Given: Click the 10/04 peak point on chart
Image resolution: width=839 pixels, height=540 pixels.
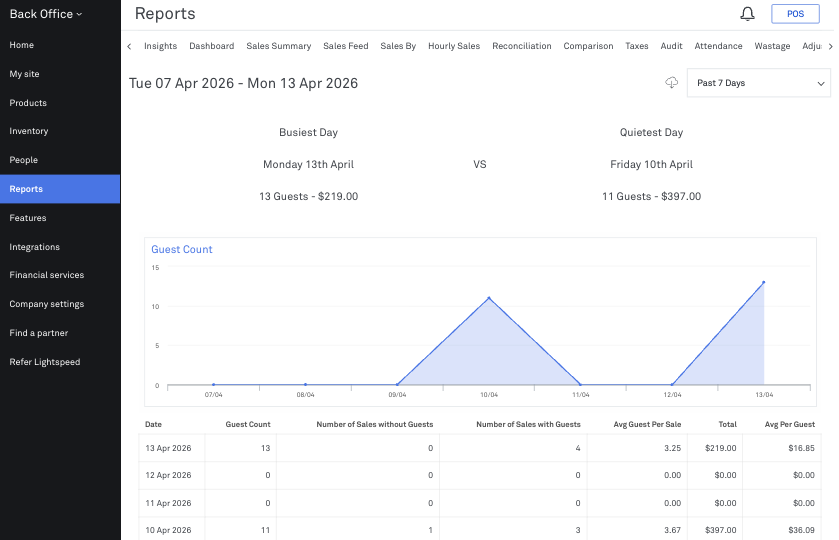Looking at the screenshot, I should point(489,298).
